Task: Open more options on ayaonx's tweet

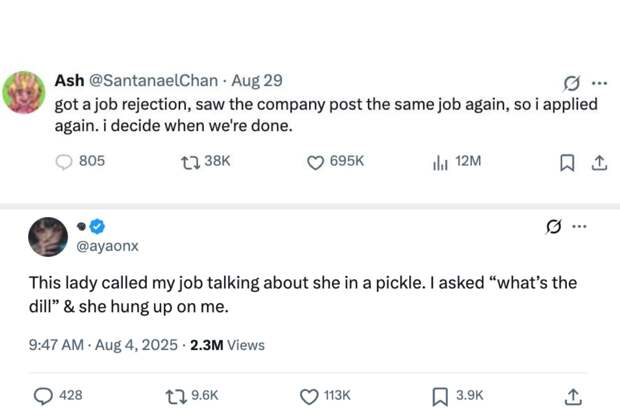Action: click(578, 227)
